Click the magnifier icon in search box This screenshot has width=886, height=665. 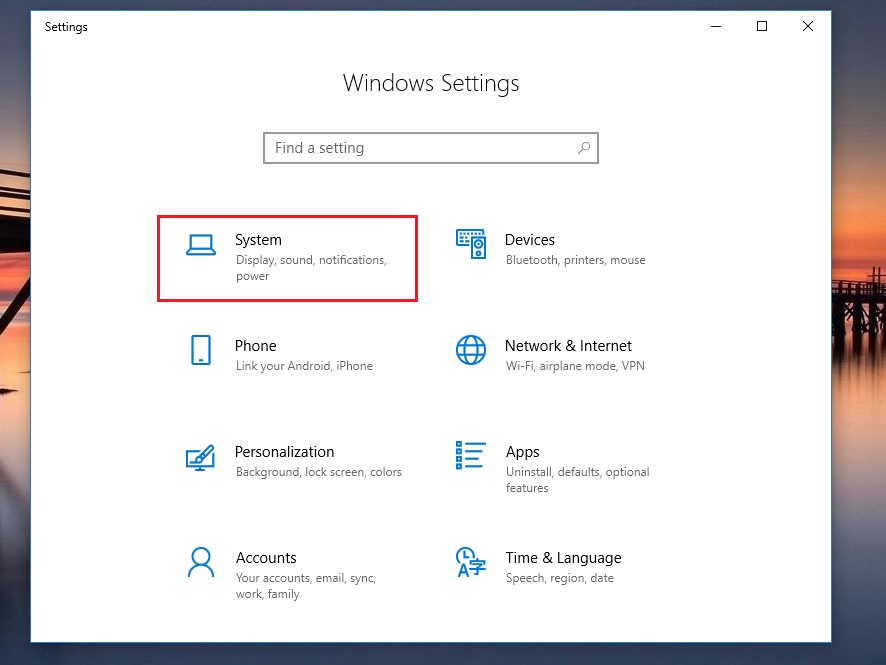click(584, 148)
